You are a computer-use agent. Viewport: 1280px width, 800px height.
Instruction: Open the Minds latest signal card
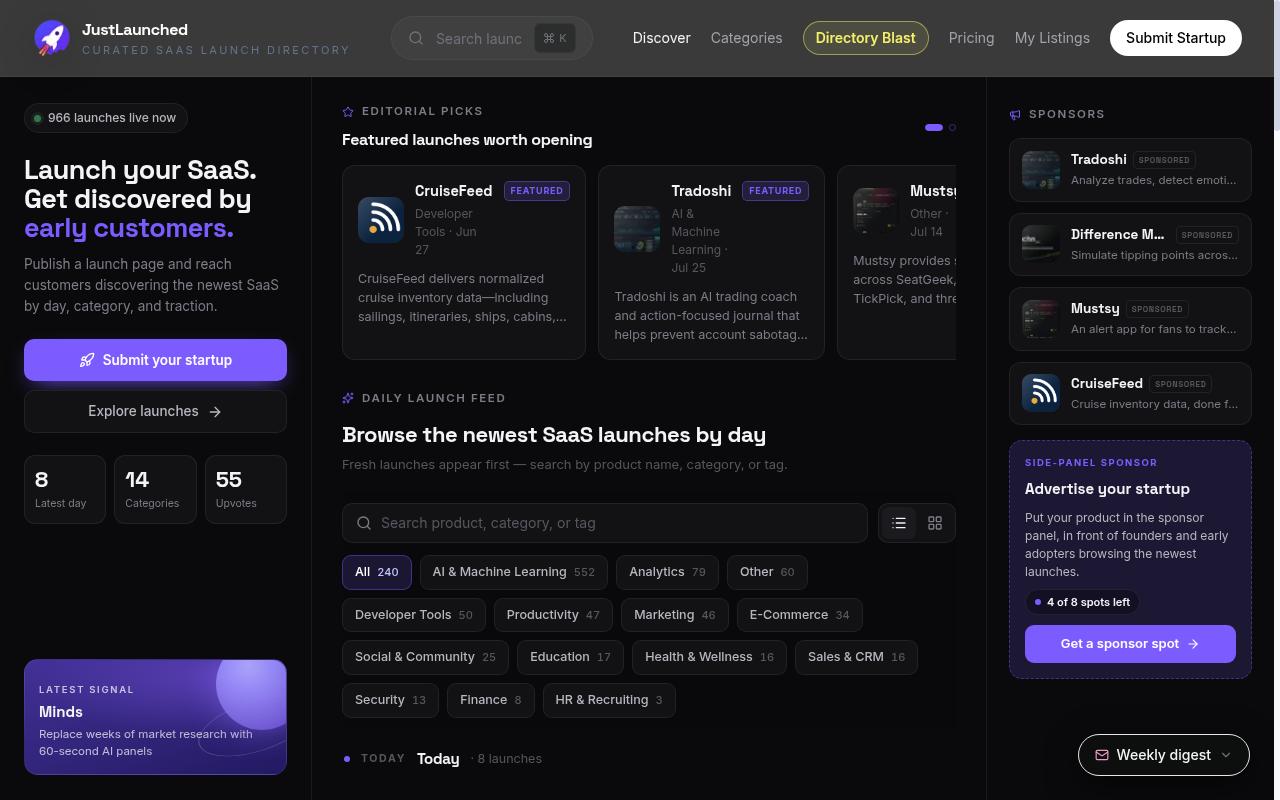pyautogui.click(x=155, y=717)
